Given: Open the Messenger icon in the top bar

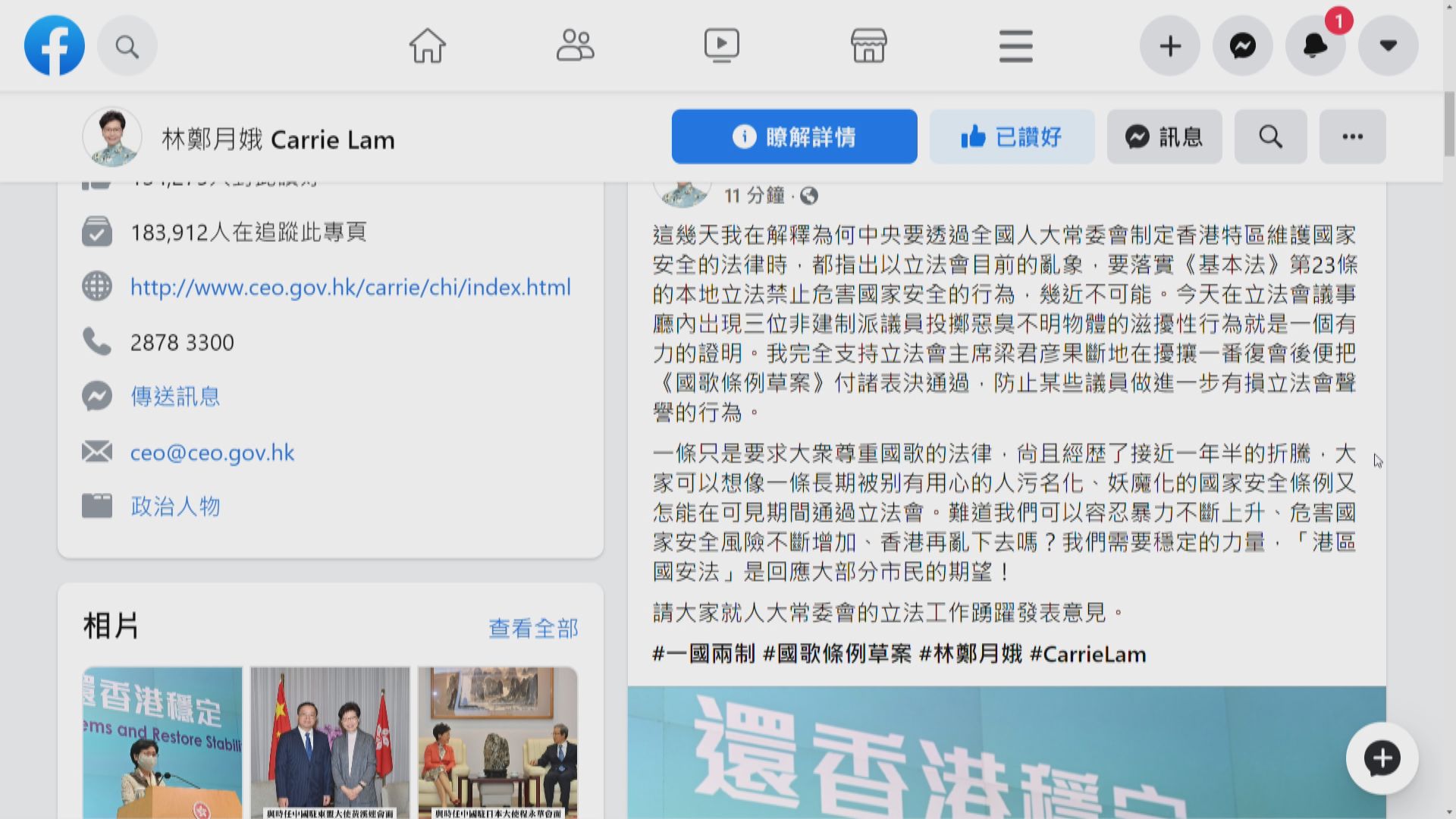Looking at the screenshot, I should (x=1242, y=46).
